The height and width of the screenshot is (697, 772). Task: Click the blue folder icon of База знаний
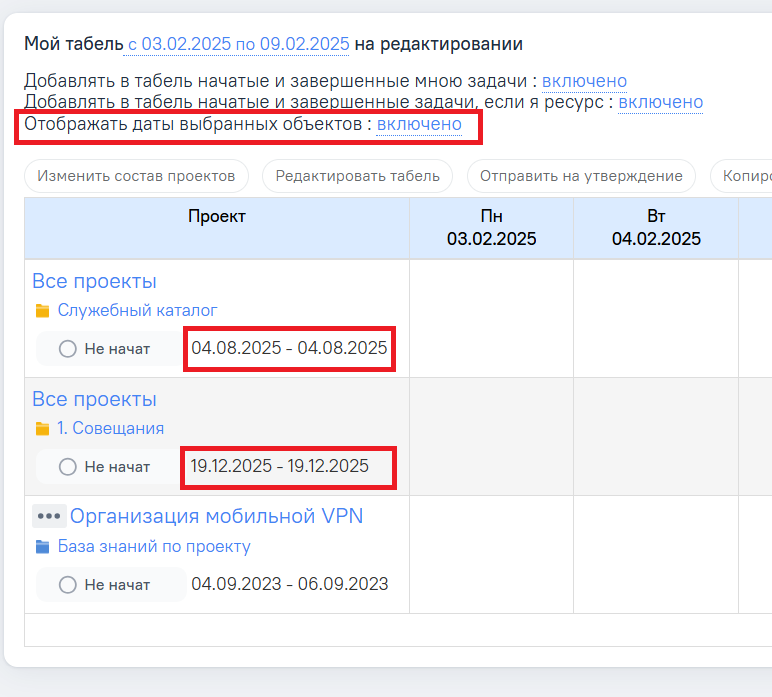pyautogui.click(x=42, y=547)
